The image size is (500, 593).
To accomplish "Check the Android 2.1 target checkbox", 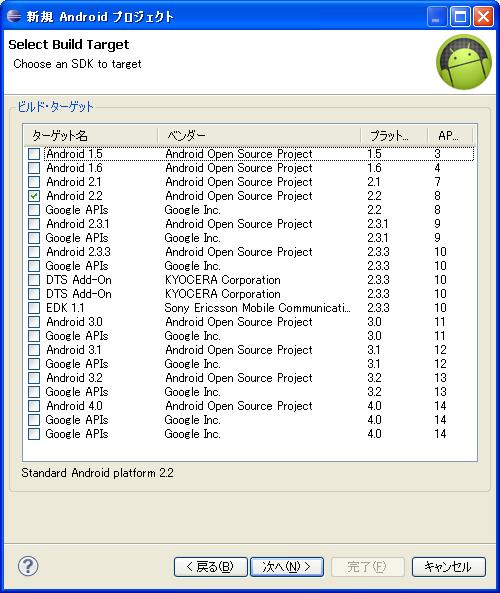I will coord(34,182).
